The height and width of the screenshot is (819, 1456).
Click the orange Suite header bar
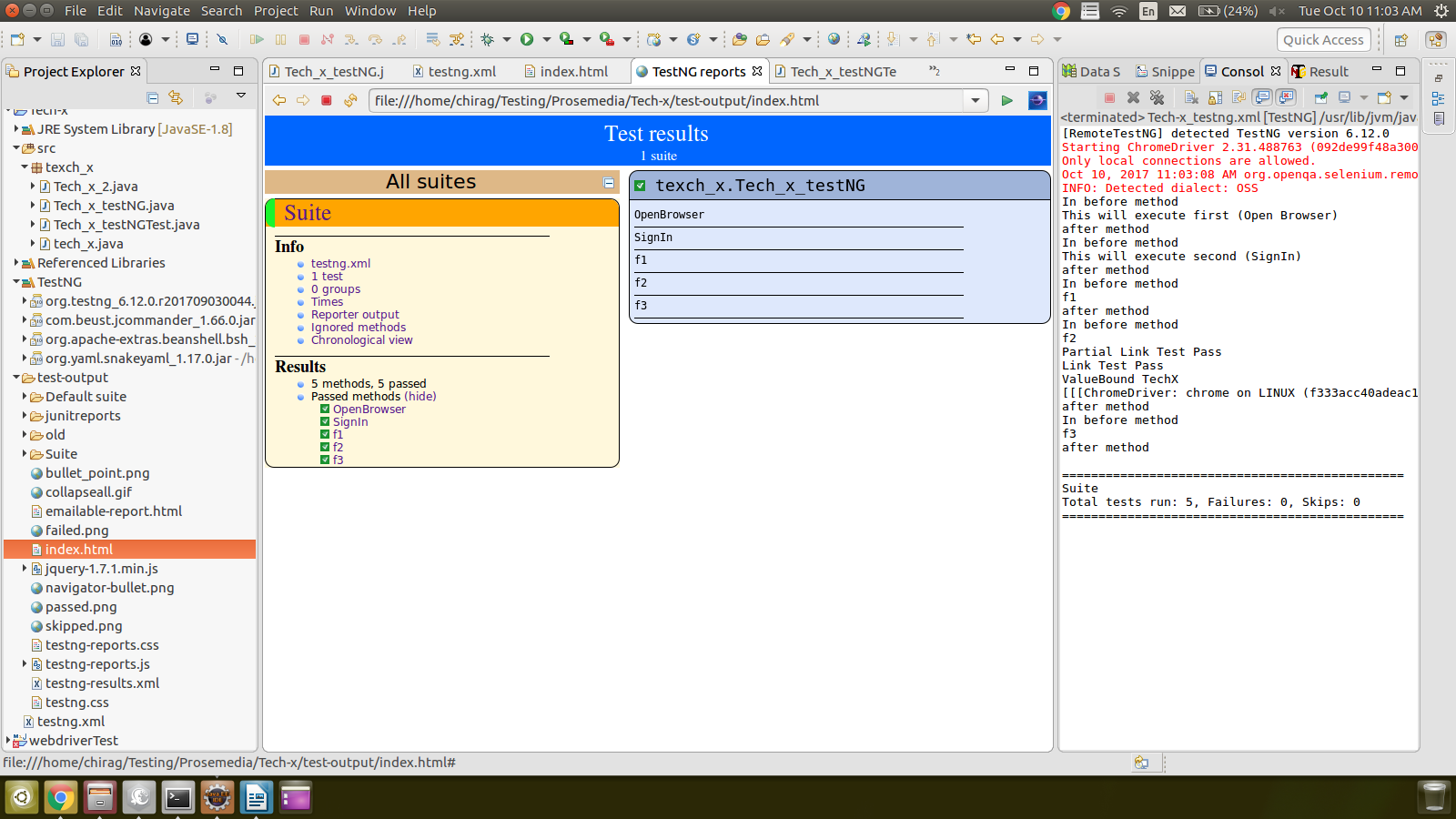coord(442,213)
